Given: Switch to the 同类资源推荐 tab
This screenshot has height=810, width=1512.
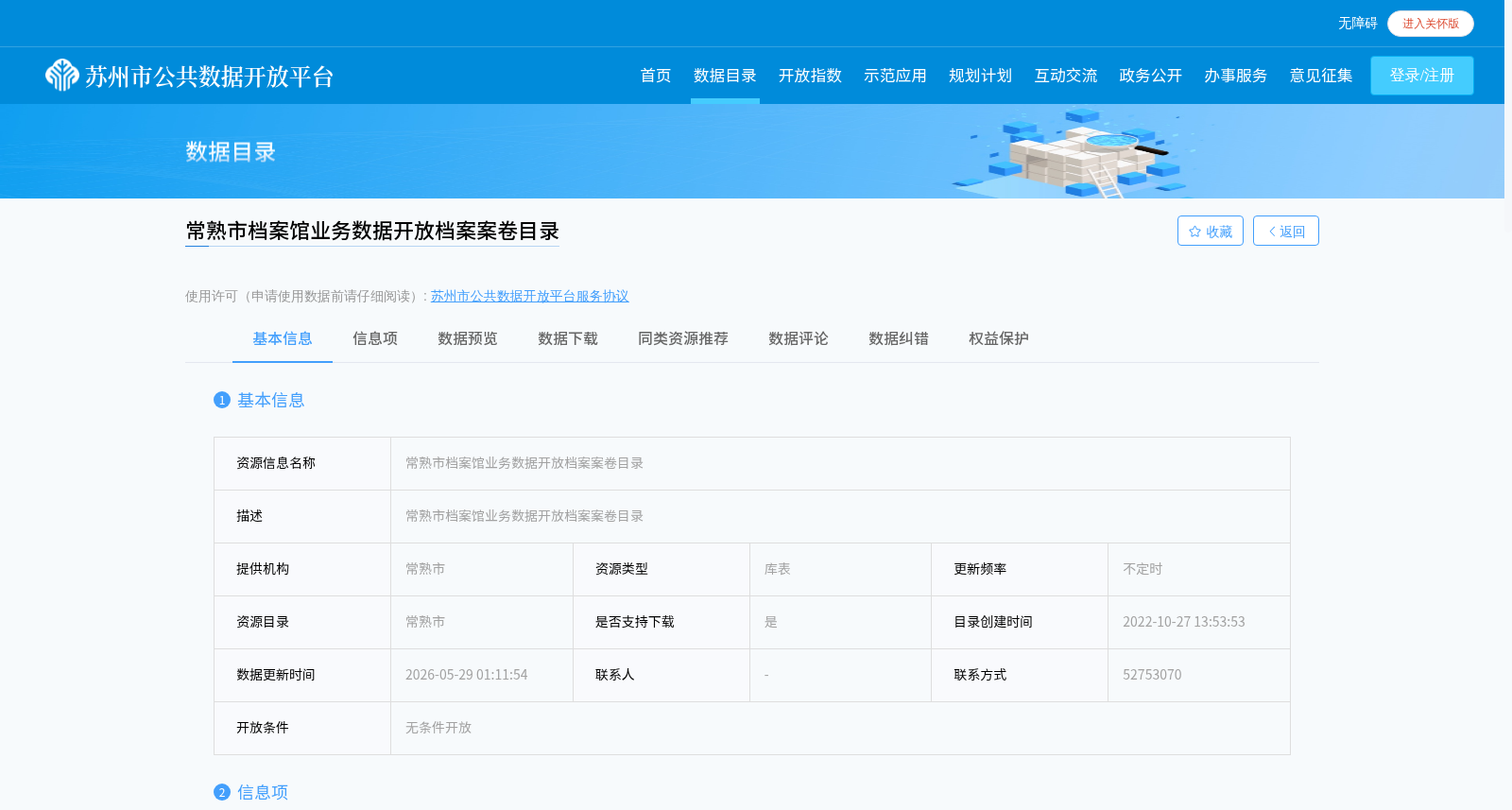Looking at the screenshot, I should pos(683,338).
